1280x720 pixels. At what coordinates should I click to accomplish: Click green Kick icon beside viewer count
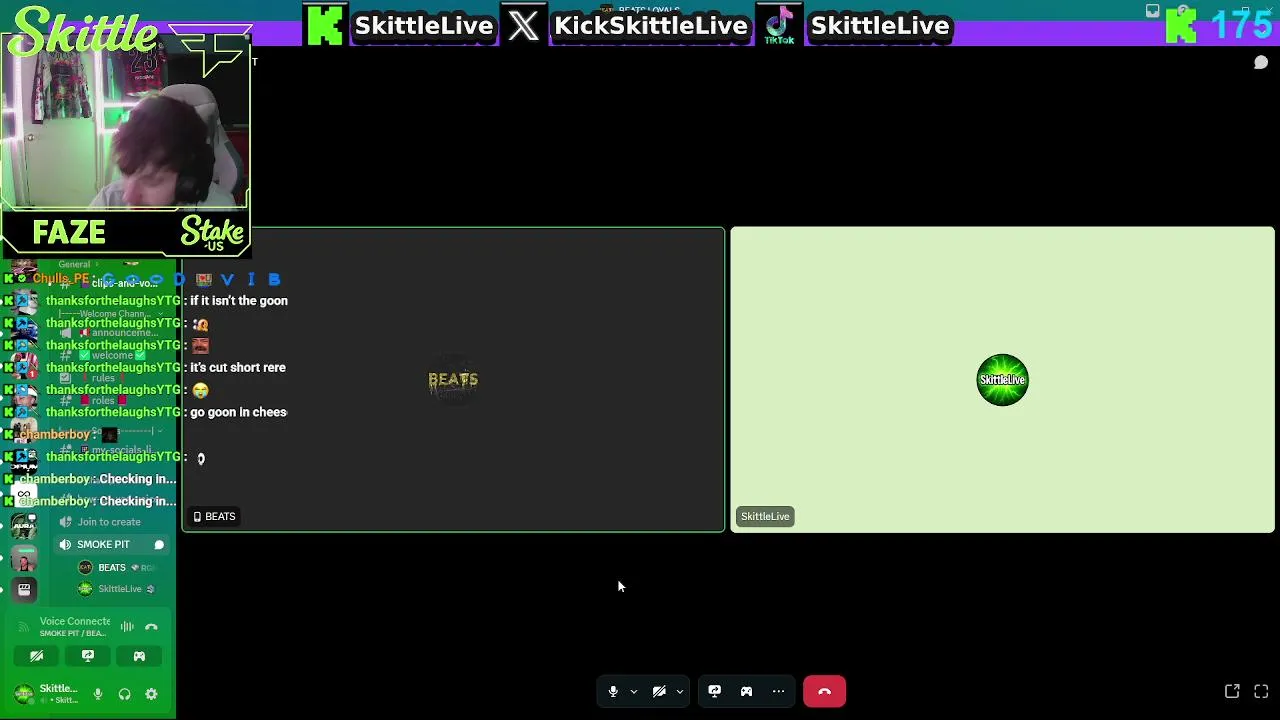(1181, 25)
